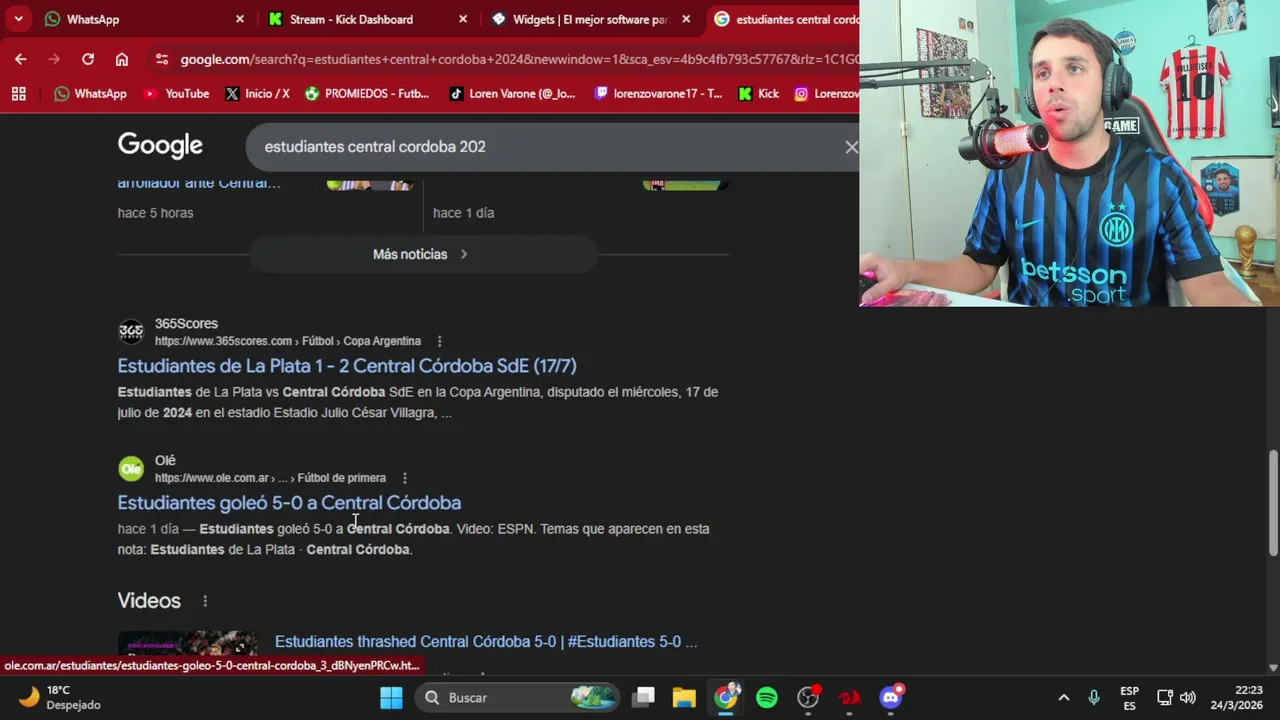Open the WhatsApp bookmark
The width and height of the screenshot is (1280, 720).
(90, 93)
